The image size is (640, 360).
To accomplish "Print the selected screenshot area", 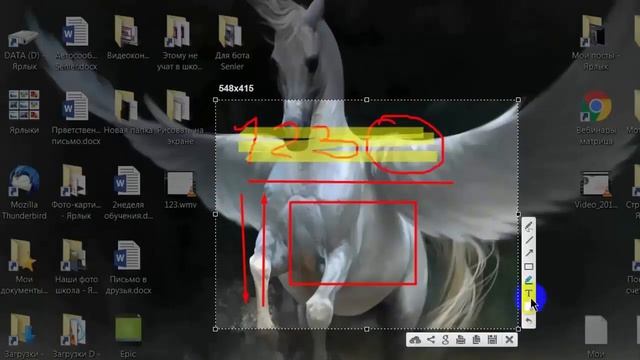I will point(461,340).
